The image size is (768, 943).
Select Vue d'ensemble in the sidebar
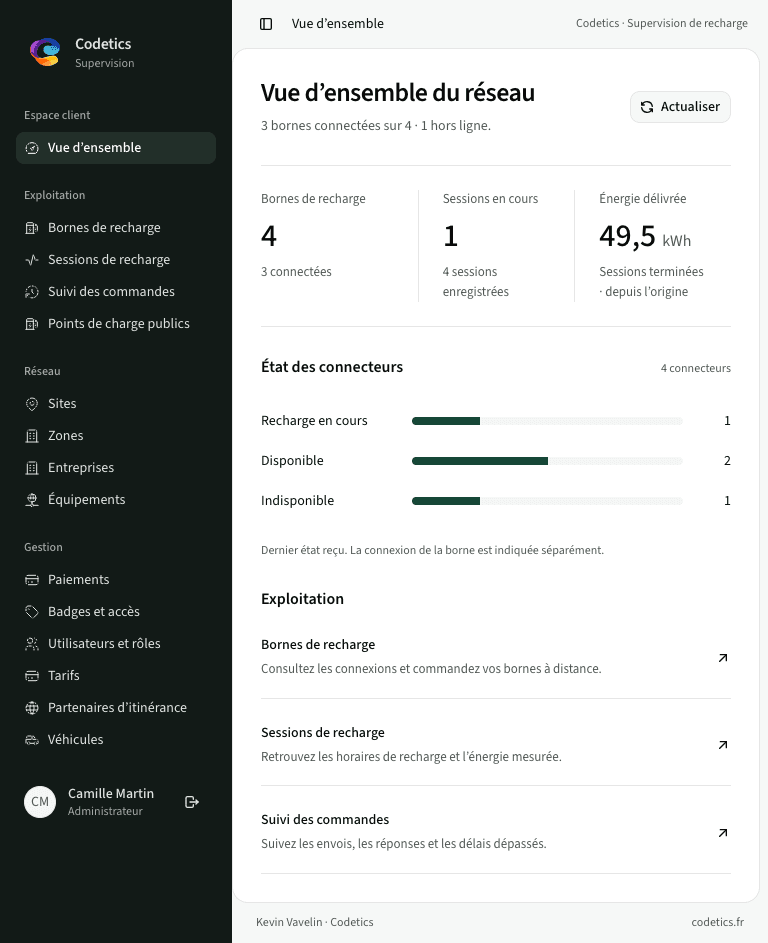point(116,148)
